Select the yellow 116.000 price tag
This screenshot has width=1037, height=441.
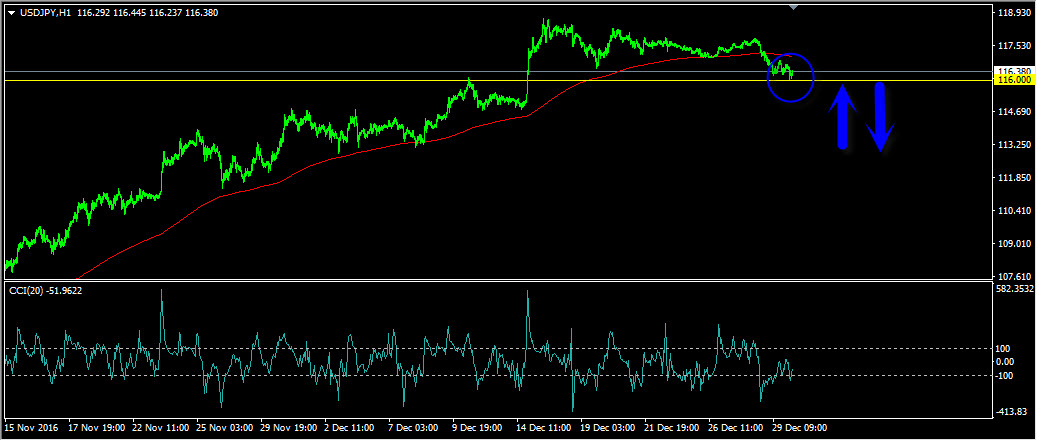coord(1015,80)
